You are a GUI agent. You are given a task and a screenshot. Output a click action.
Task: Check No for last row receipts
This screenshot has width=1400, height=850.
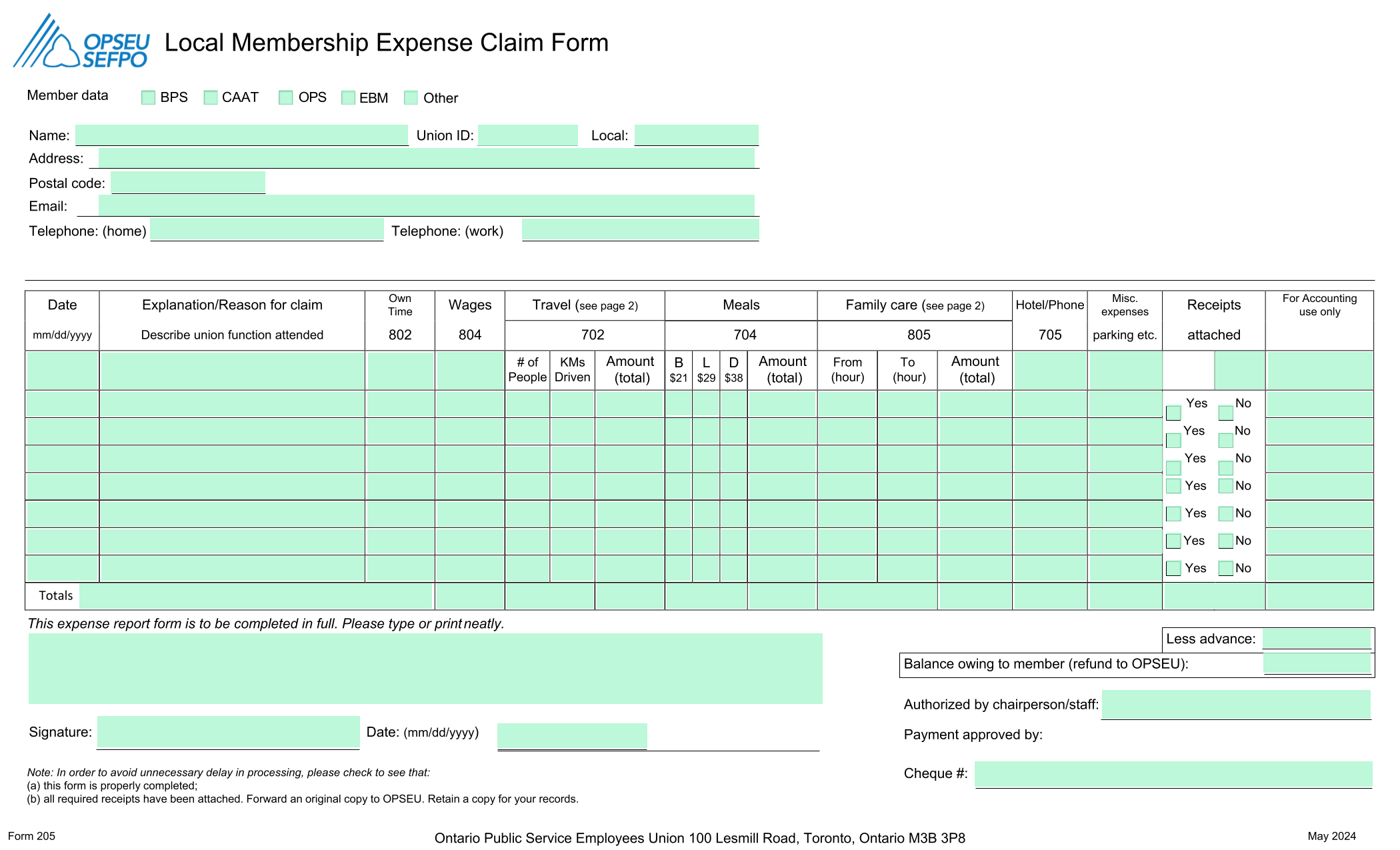(1225, 568)
